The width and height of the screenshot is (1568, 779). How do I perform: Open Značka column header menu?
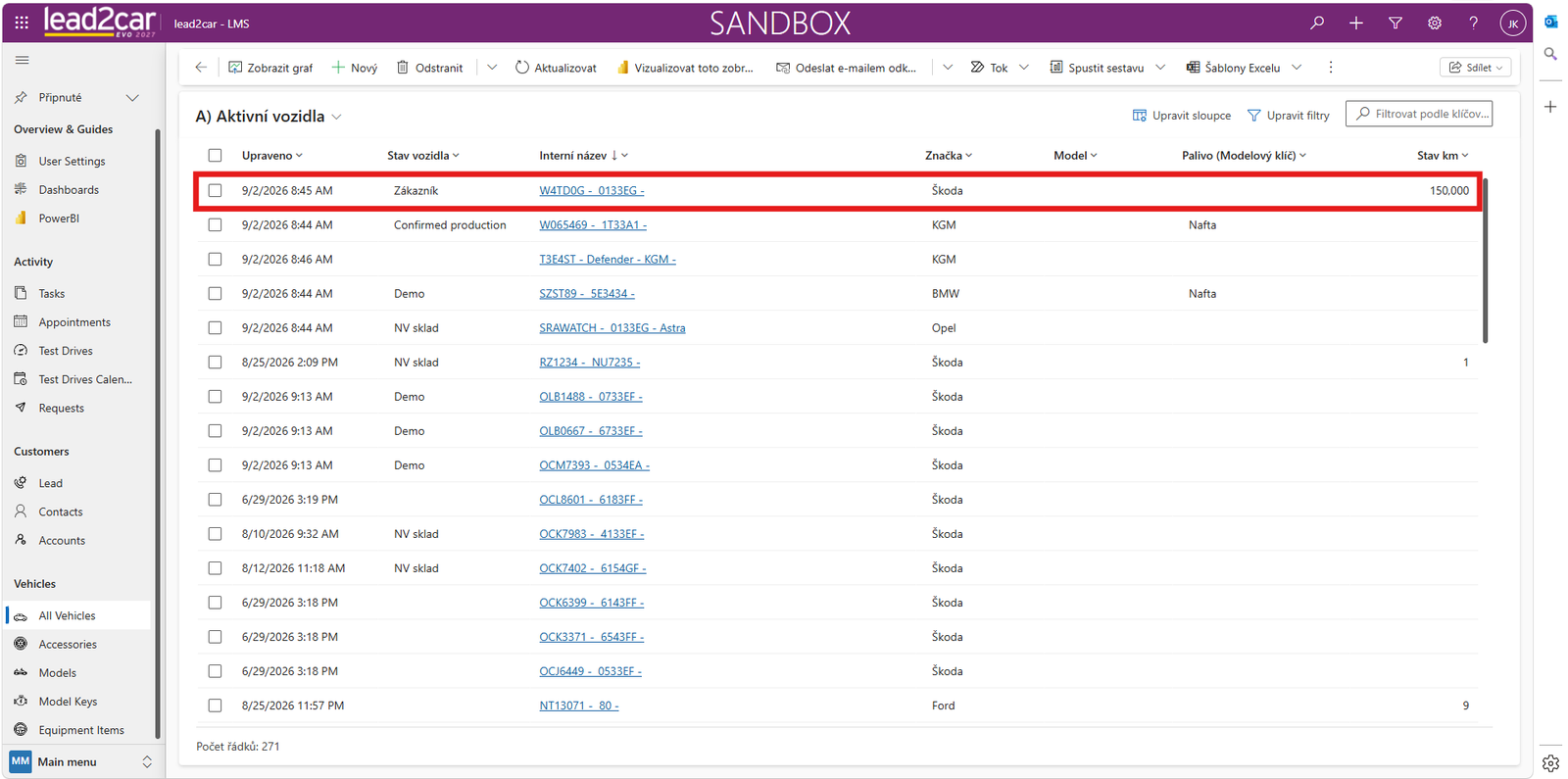[949, 156]
